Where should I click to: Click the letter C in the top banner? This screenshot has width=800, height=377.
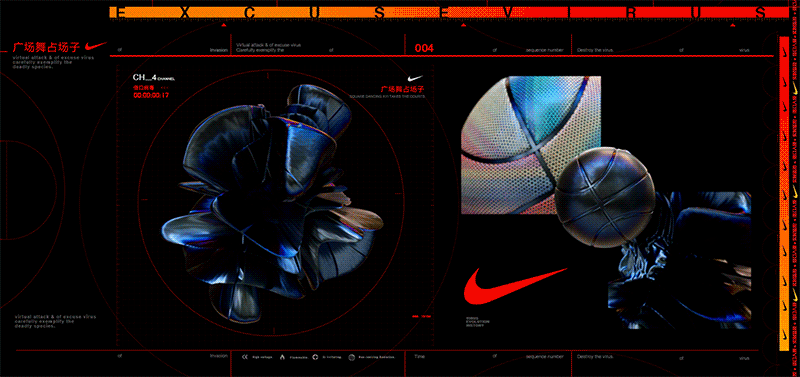pos(249,13)
